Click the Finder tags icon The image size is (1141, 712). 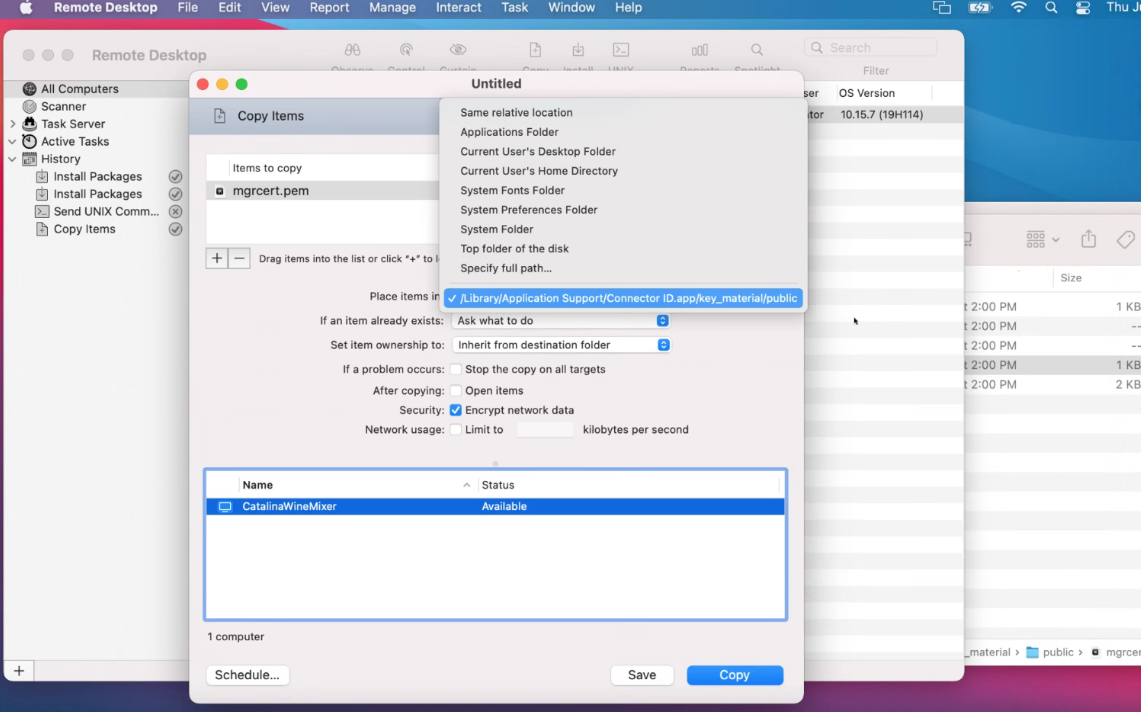(x=1126, y=239)
